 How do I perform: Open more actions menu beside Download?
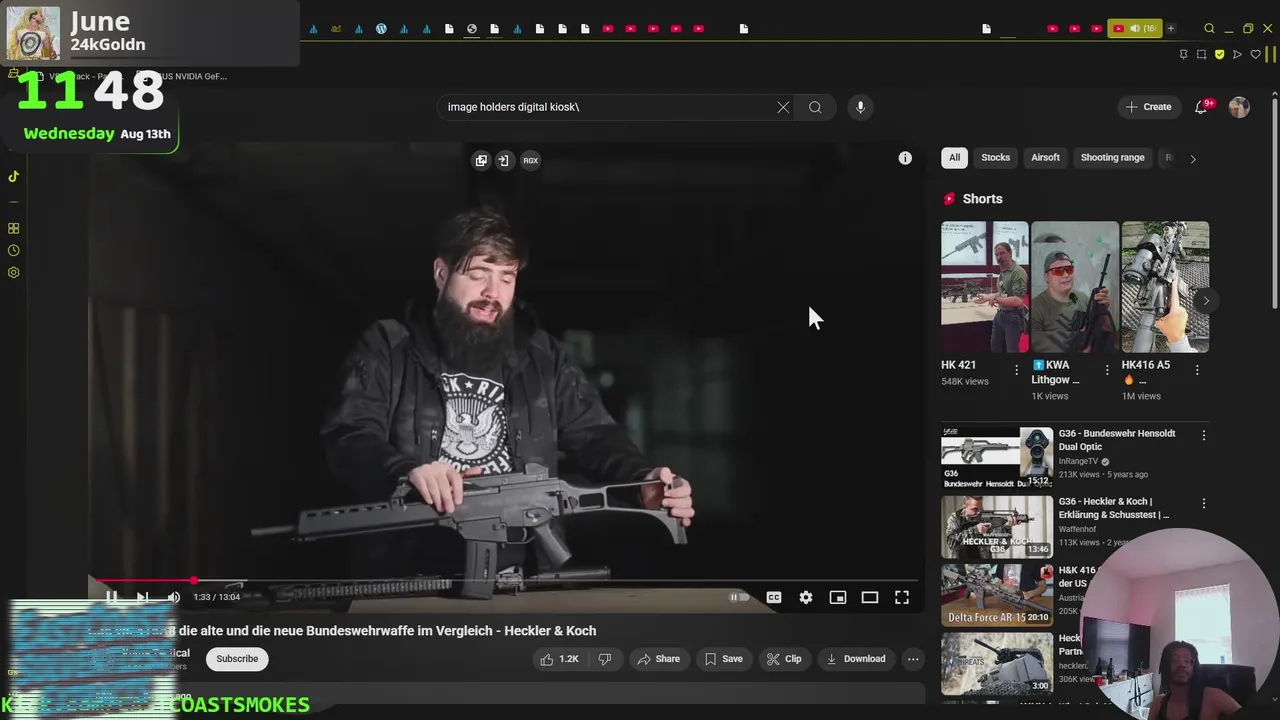(x=913, y=659)
